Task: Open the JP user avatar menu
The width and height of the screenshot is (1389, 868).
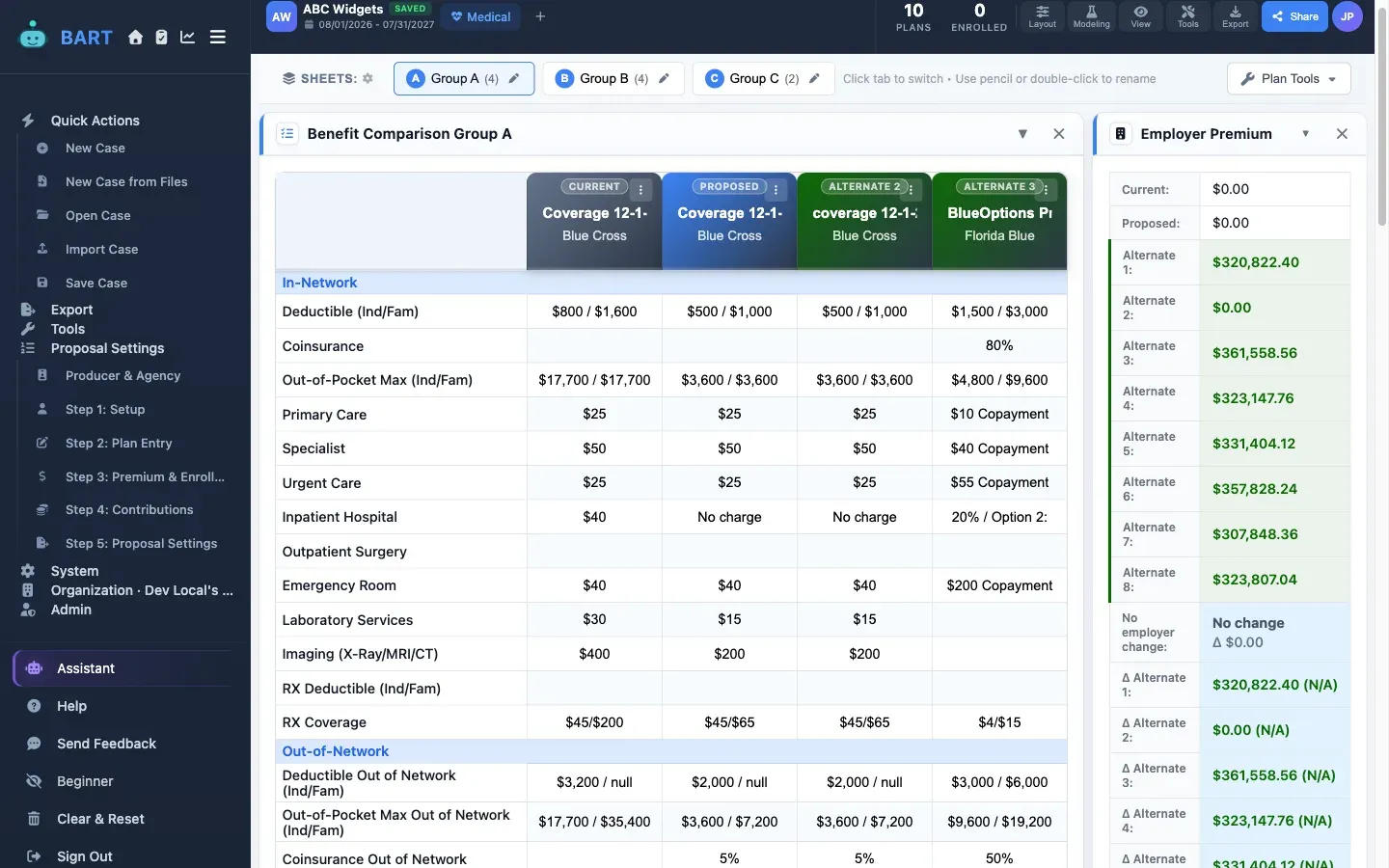Action: coord(1347,16)
